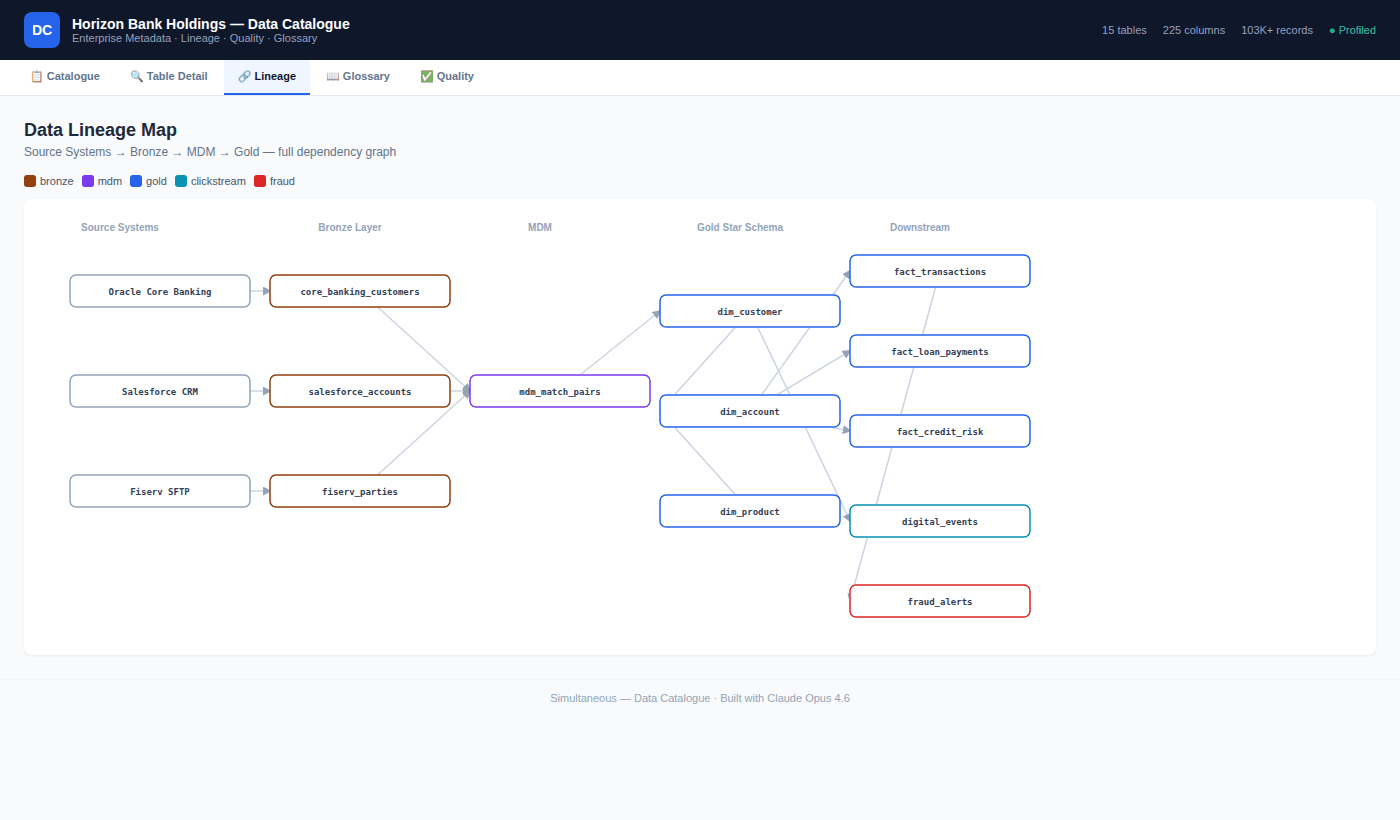
Task: Open the Catalogue tab
Action: pos(65,77)
